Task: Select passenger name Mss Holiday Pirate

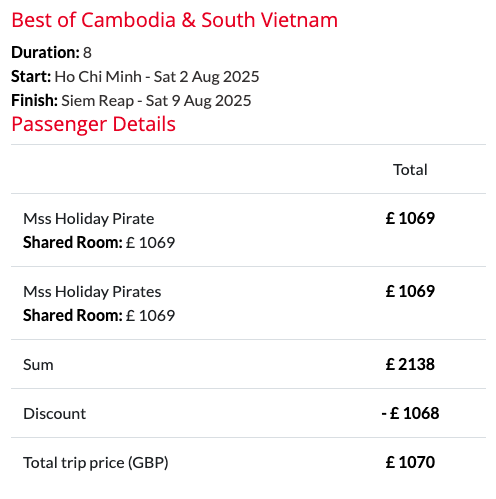Action: point(89,219)
